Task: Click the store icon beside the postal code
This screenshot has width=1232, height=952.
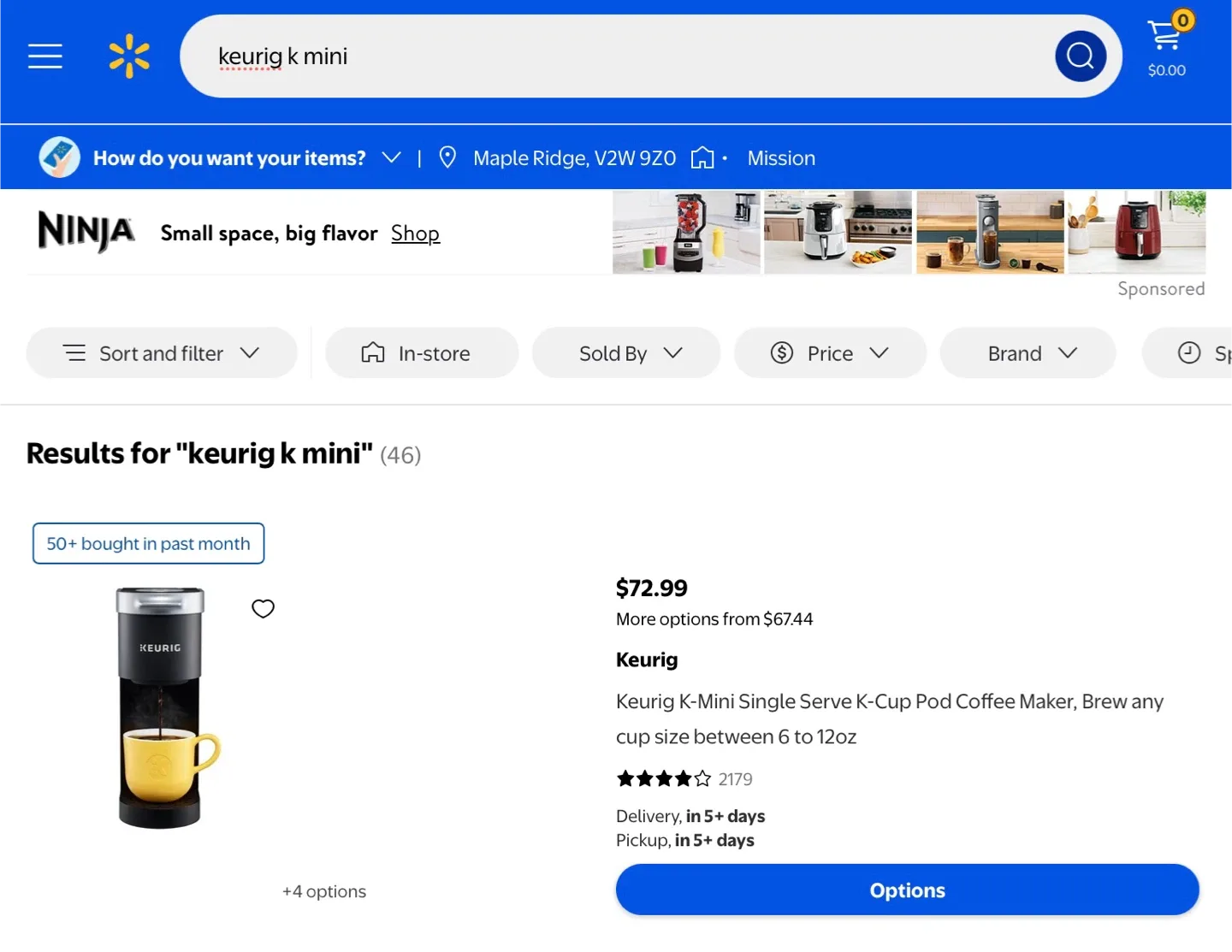Action: 702,157
